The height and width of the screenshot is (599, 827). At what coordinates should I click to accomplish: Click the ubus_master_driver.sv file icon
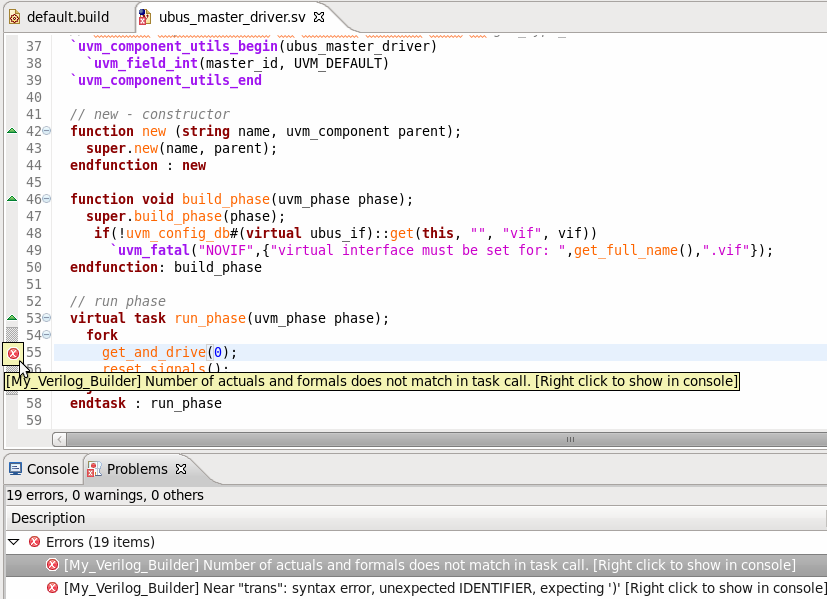click(146, 17)
